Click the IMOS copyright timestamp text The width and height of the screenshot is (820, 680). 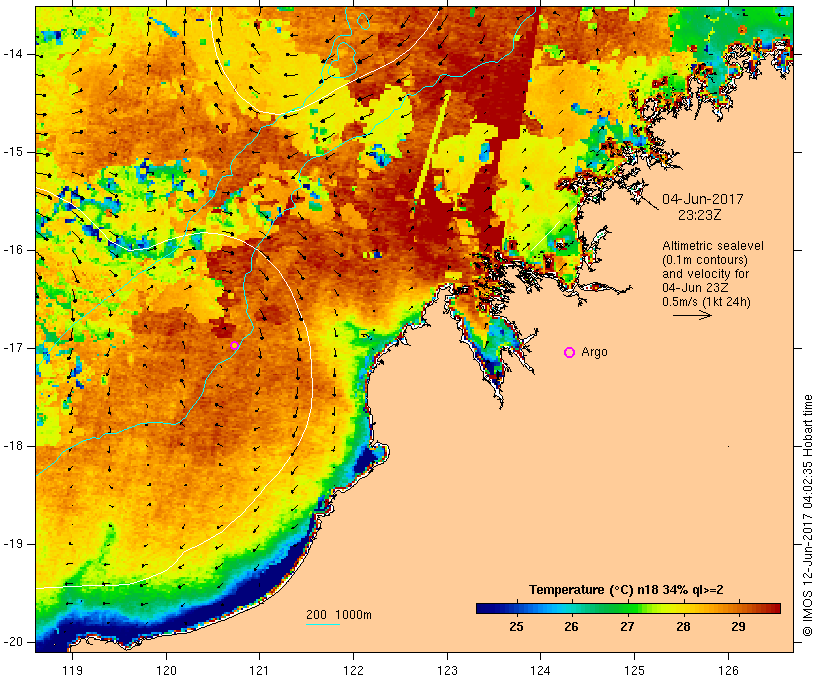[x=807, y=515]
